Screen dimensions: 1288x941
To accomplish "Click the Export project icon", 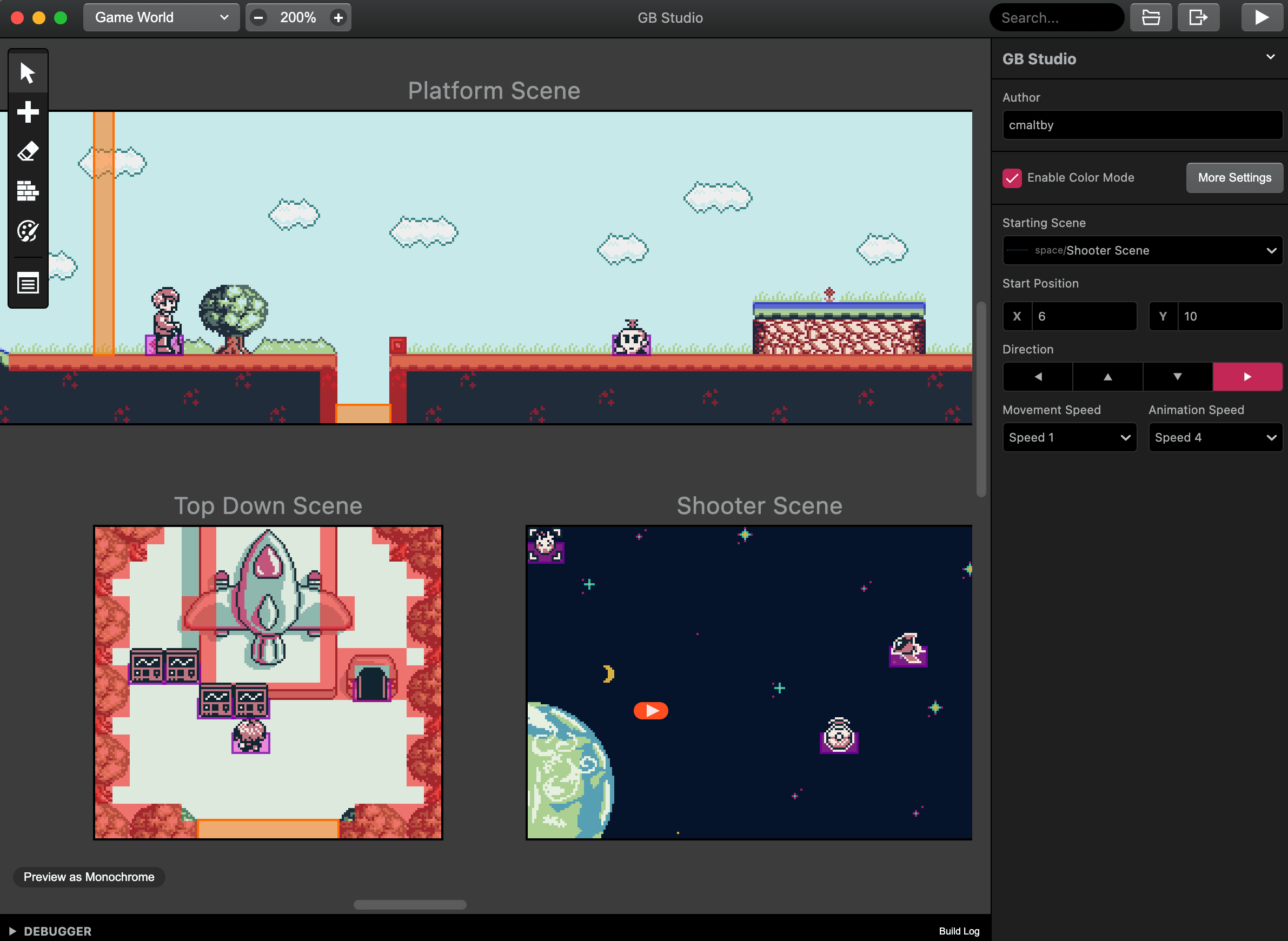I will pyautogui.click(x=1198, y=18).
